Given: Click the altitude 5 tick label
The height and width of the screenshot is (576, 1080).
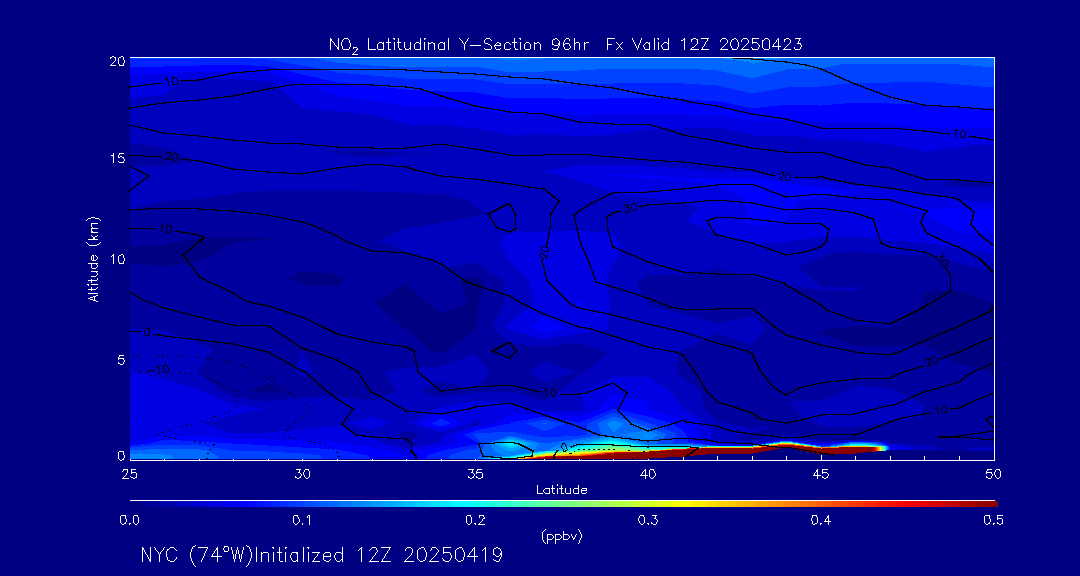Looking at the screenshot, I should click(x=118, y=359).
